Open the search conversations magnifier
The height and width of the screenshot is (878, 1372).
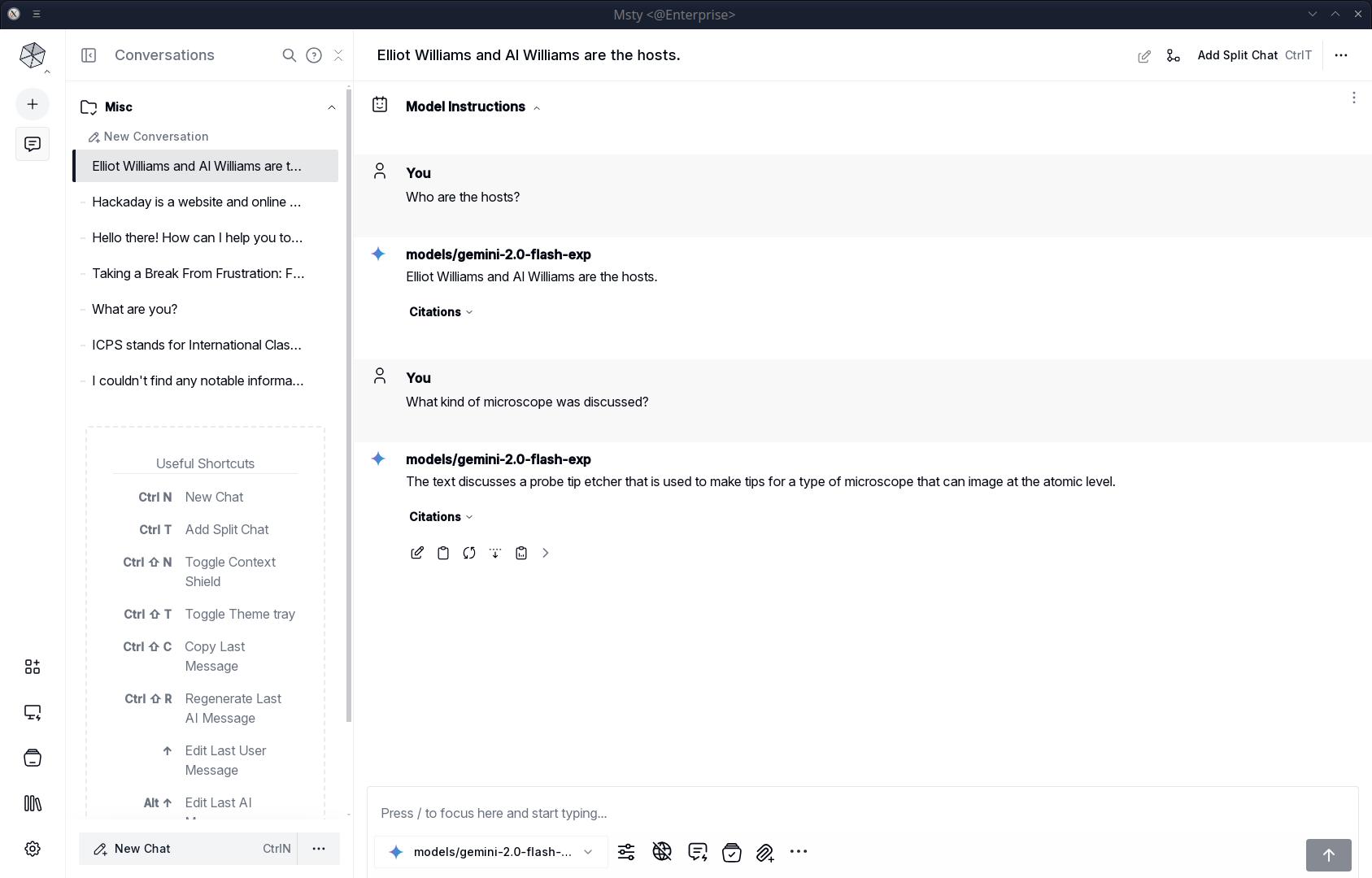[x=289, y=55]
